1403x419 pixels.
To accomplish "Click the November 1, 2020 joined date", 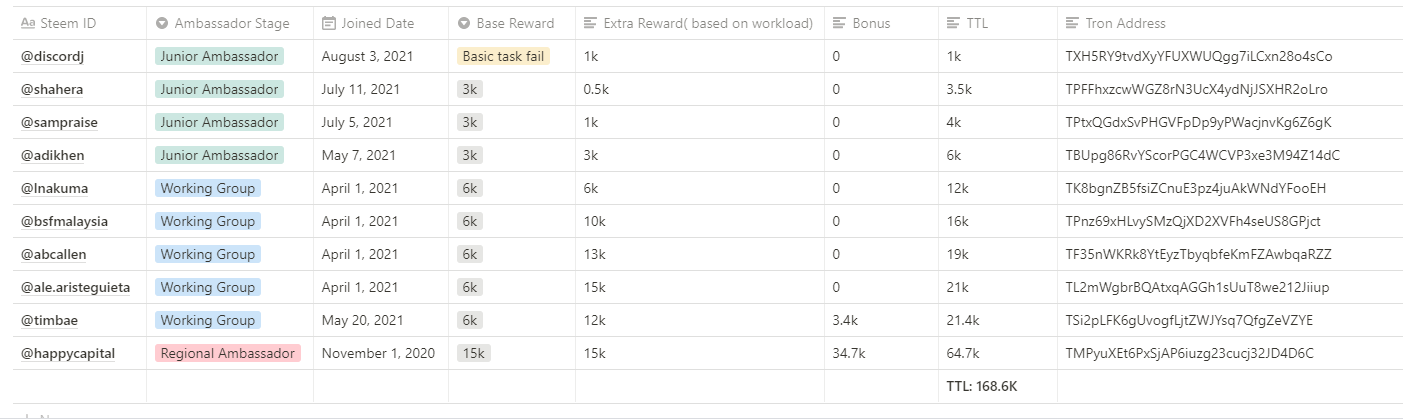I will coord(378,353).
